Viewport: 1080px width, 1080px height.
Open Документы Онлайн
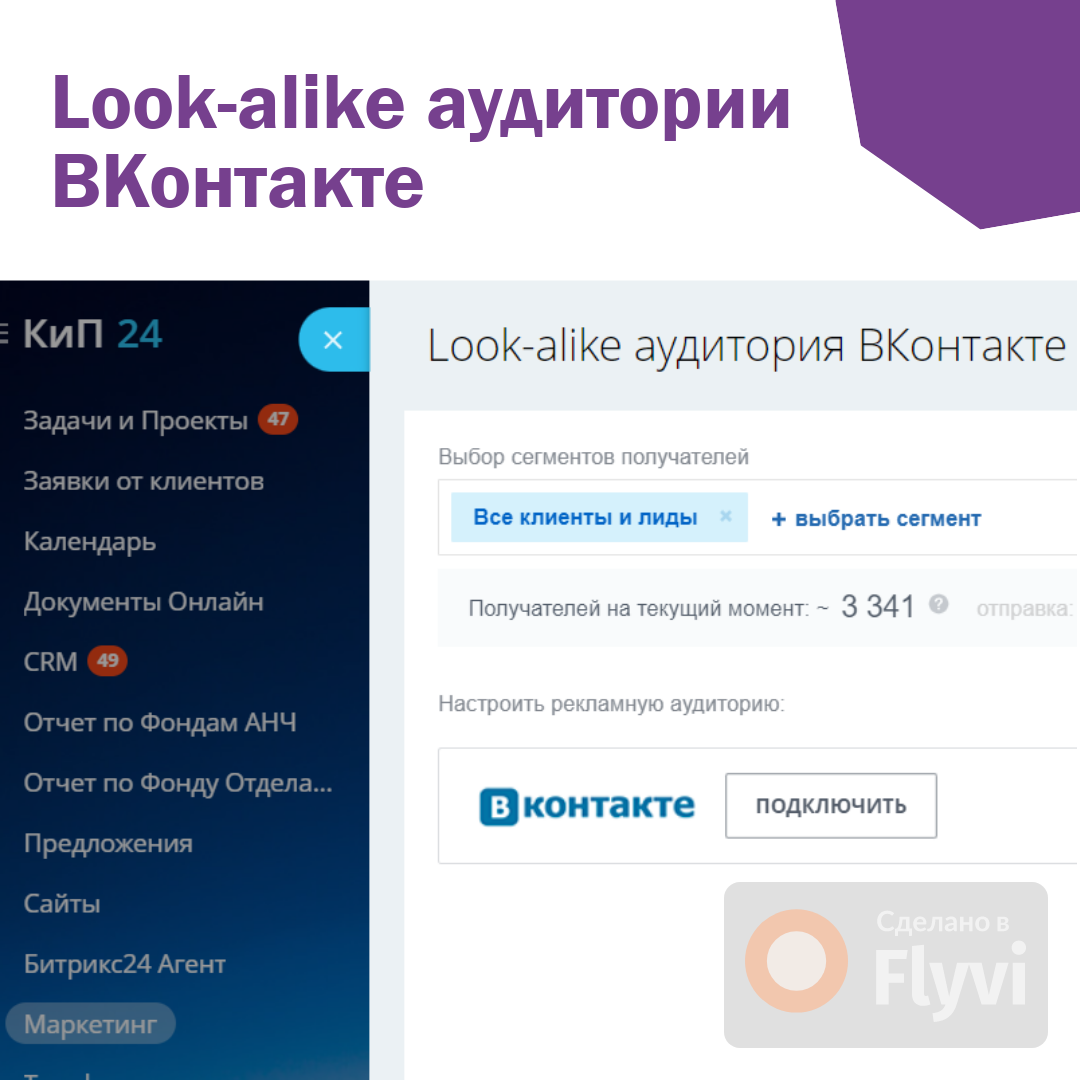[143, 601]
